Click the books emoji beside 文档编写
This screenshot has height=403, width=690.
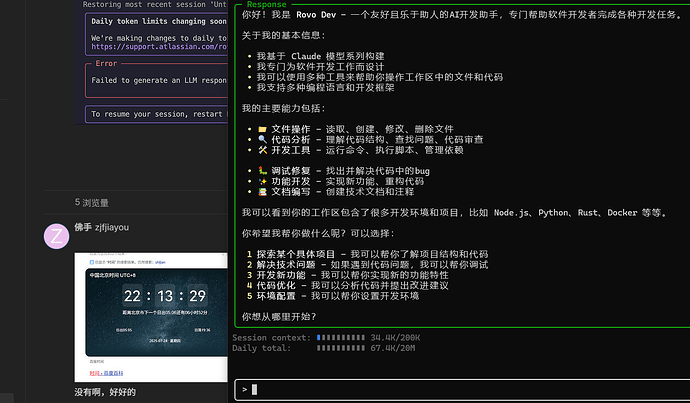(x=262, y=192)
